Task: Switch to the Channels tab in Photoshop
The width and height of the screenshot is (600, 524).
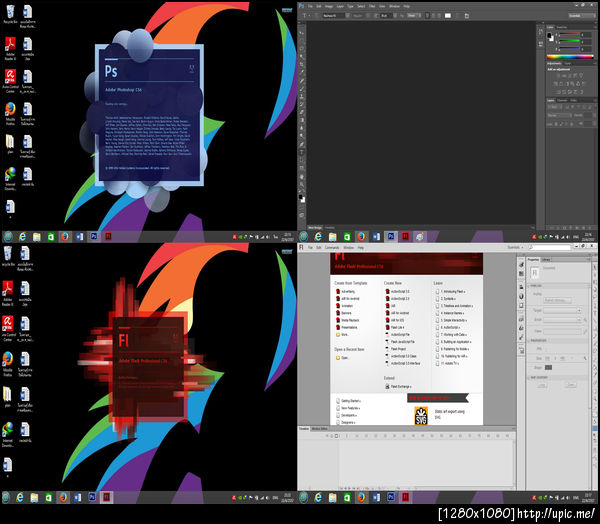Action: tap(562, 100)
